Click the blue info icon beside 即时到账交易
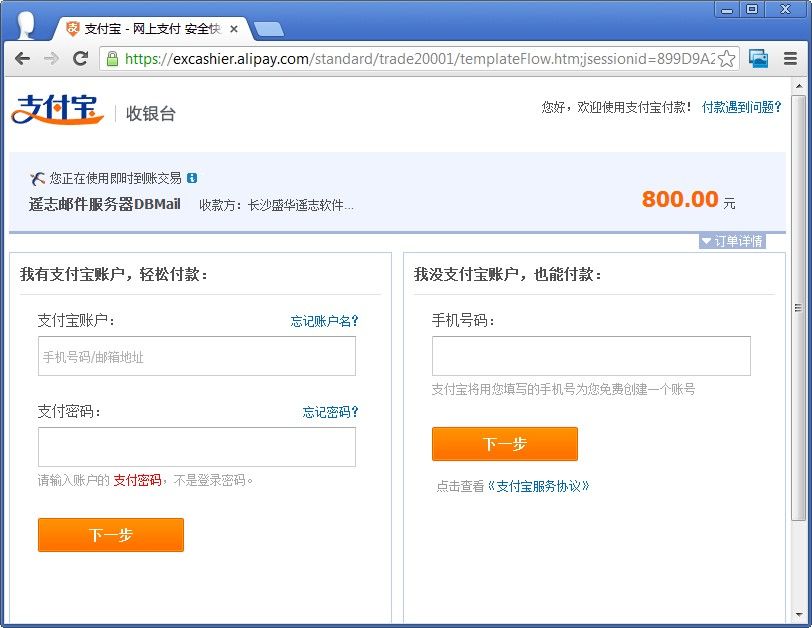This screenshot has width=812, height=628. coord(192,178)
